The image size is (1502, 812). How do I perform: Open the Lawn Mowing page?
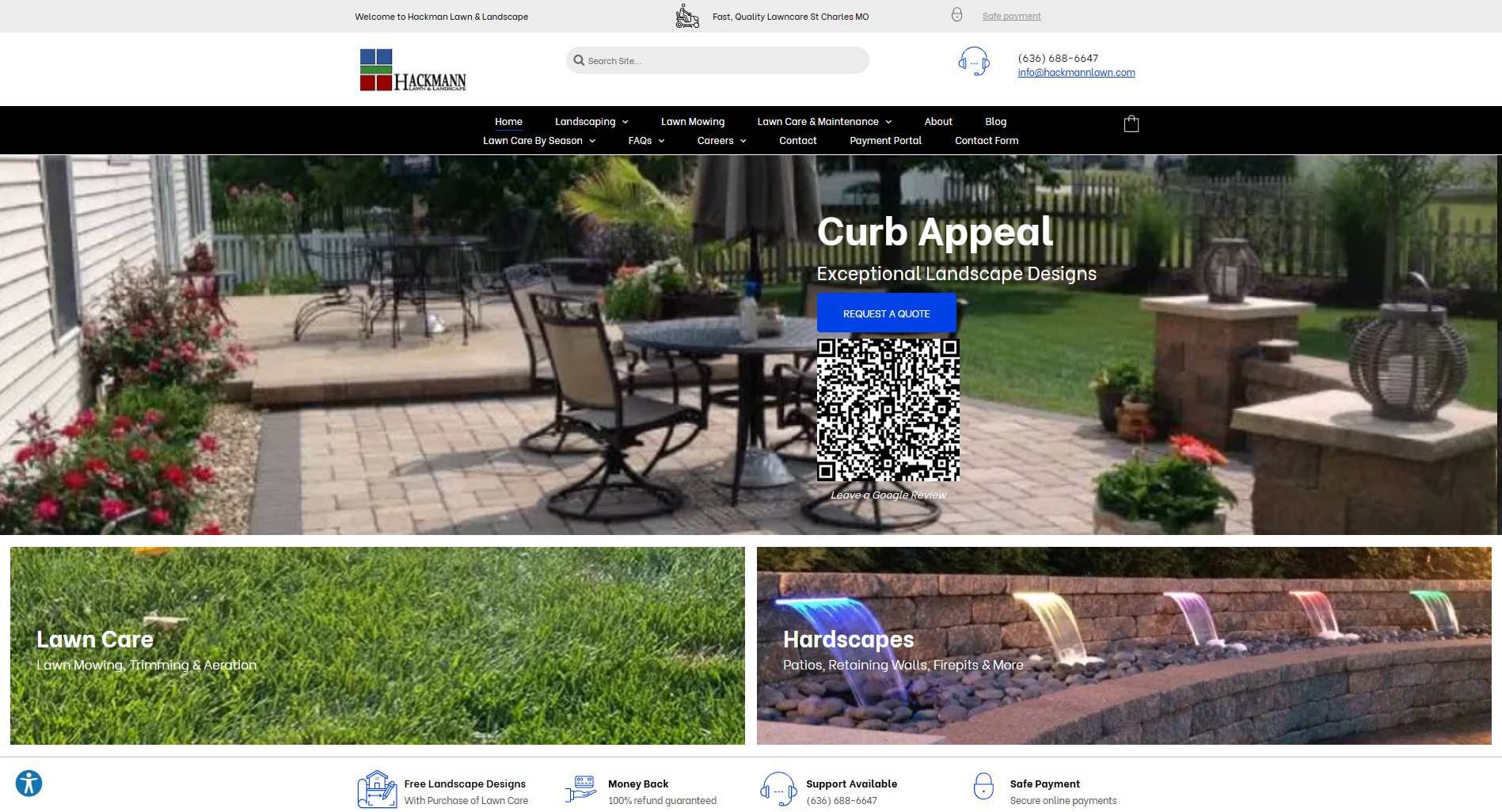click(693, 122)
